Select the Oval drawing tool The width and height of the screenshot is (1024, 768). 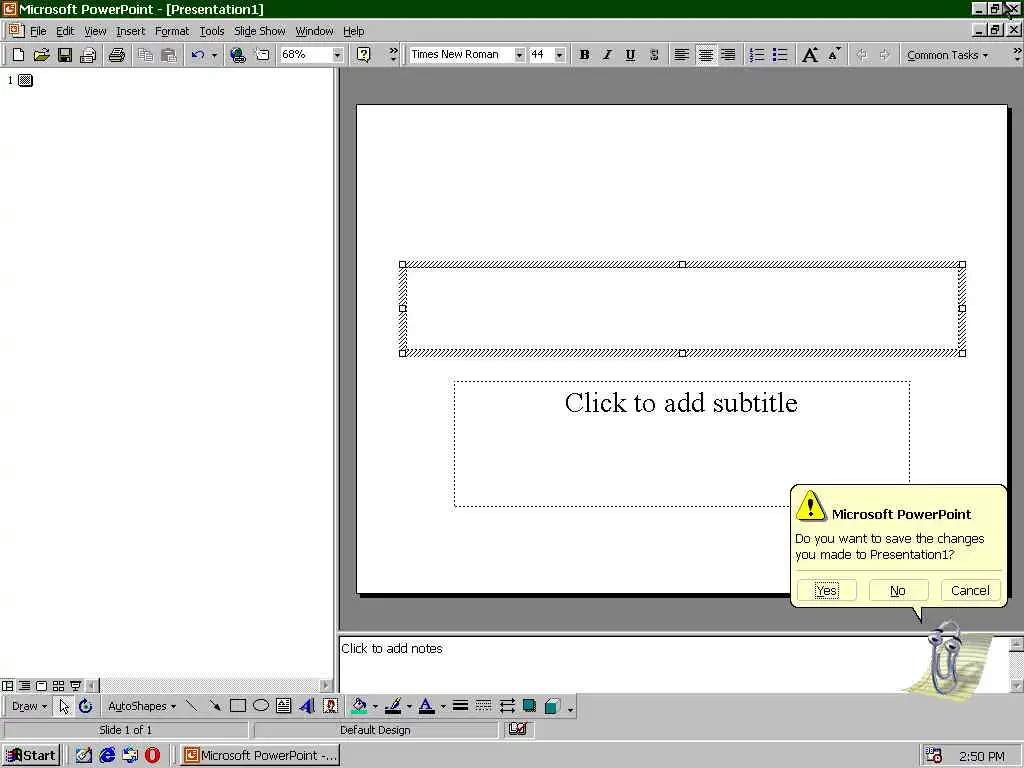pos(261,706)
